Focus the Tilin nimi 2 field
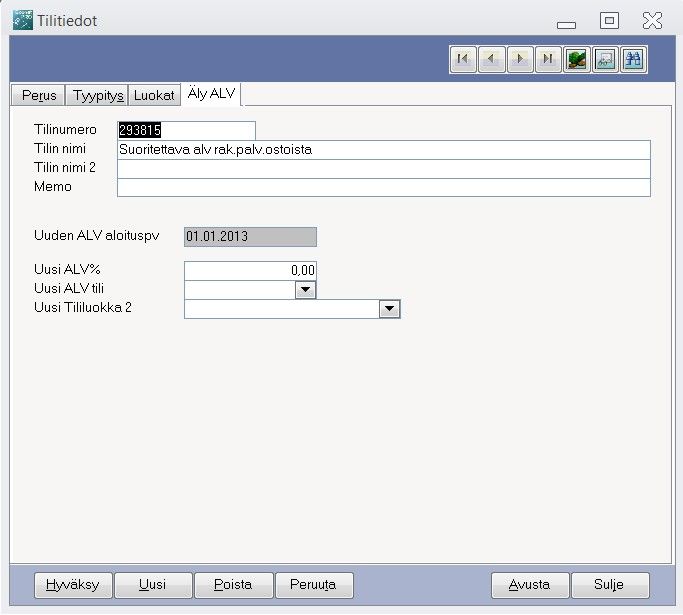Viewport: 683px width, 615px height. (384, 169)
